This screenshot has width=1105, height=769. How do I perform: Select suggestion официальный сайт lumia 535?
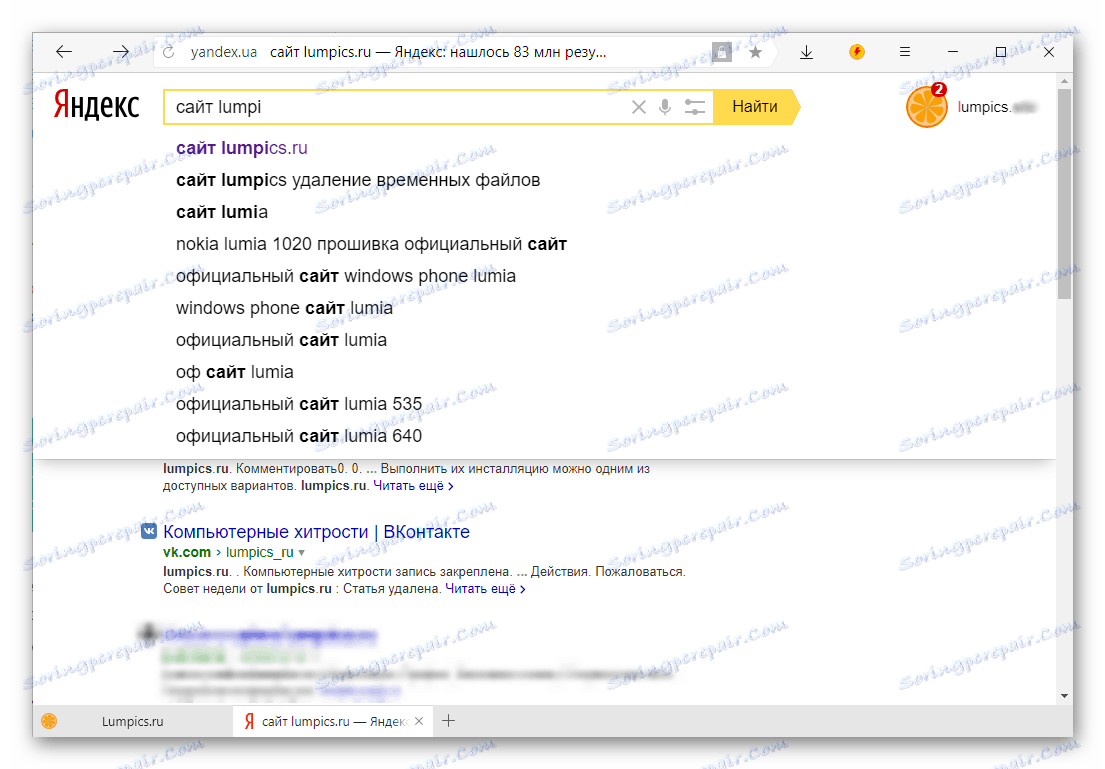299,404
